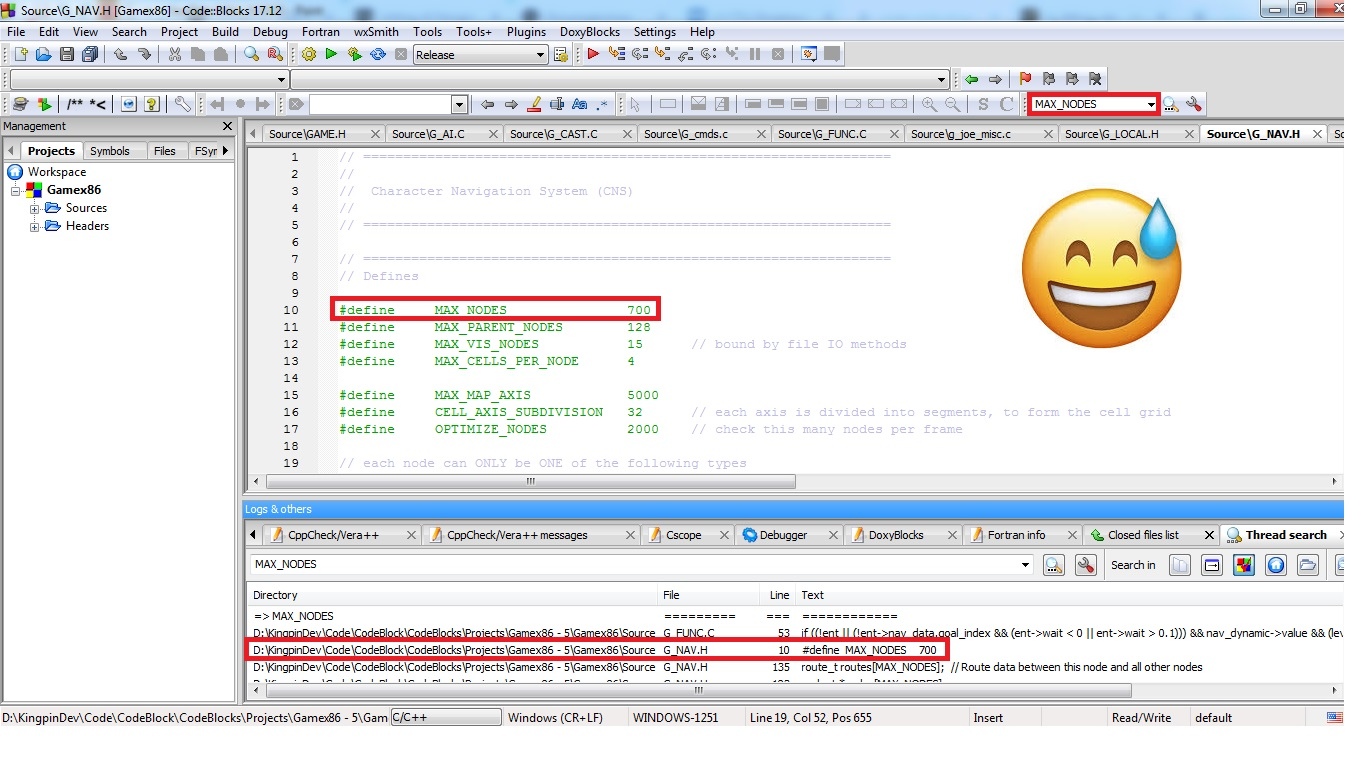The height and width of the screenshot is (768, 1366).
Task: Click the Replace toolbar icon
Action: point(275,54)
